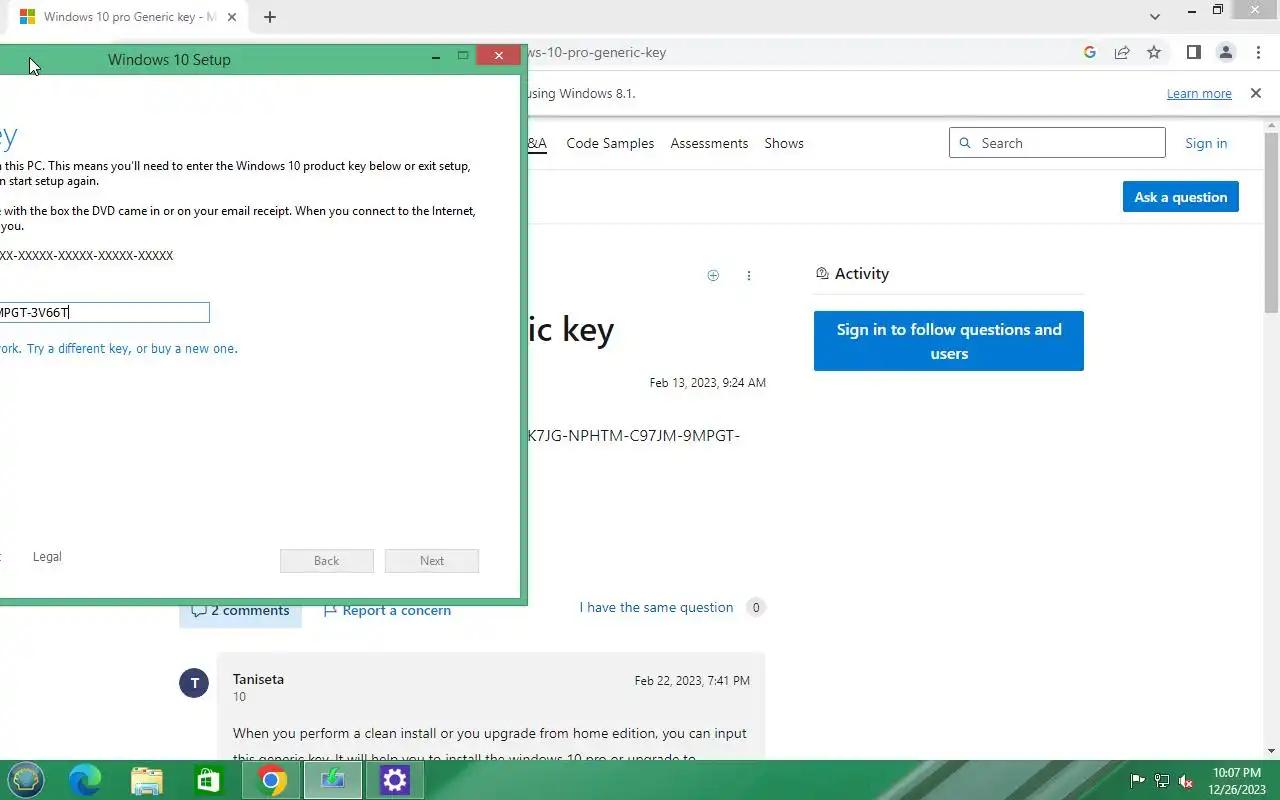Open Chrome three-dot menu
The height and width of the screenshot is (800, 1280).
tap(1257, 53)
